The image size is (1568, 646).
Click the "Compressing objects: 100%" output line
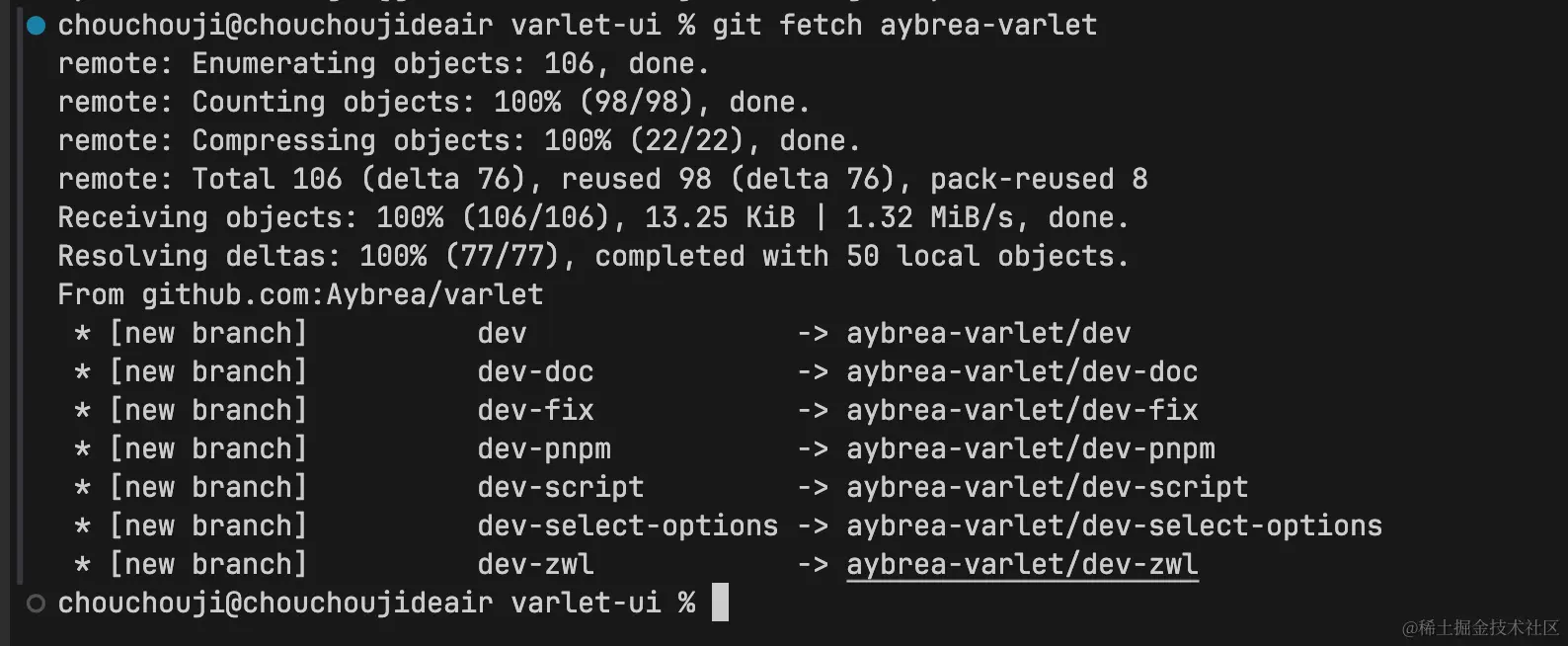click(x=459, y=140)
